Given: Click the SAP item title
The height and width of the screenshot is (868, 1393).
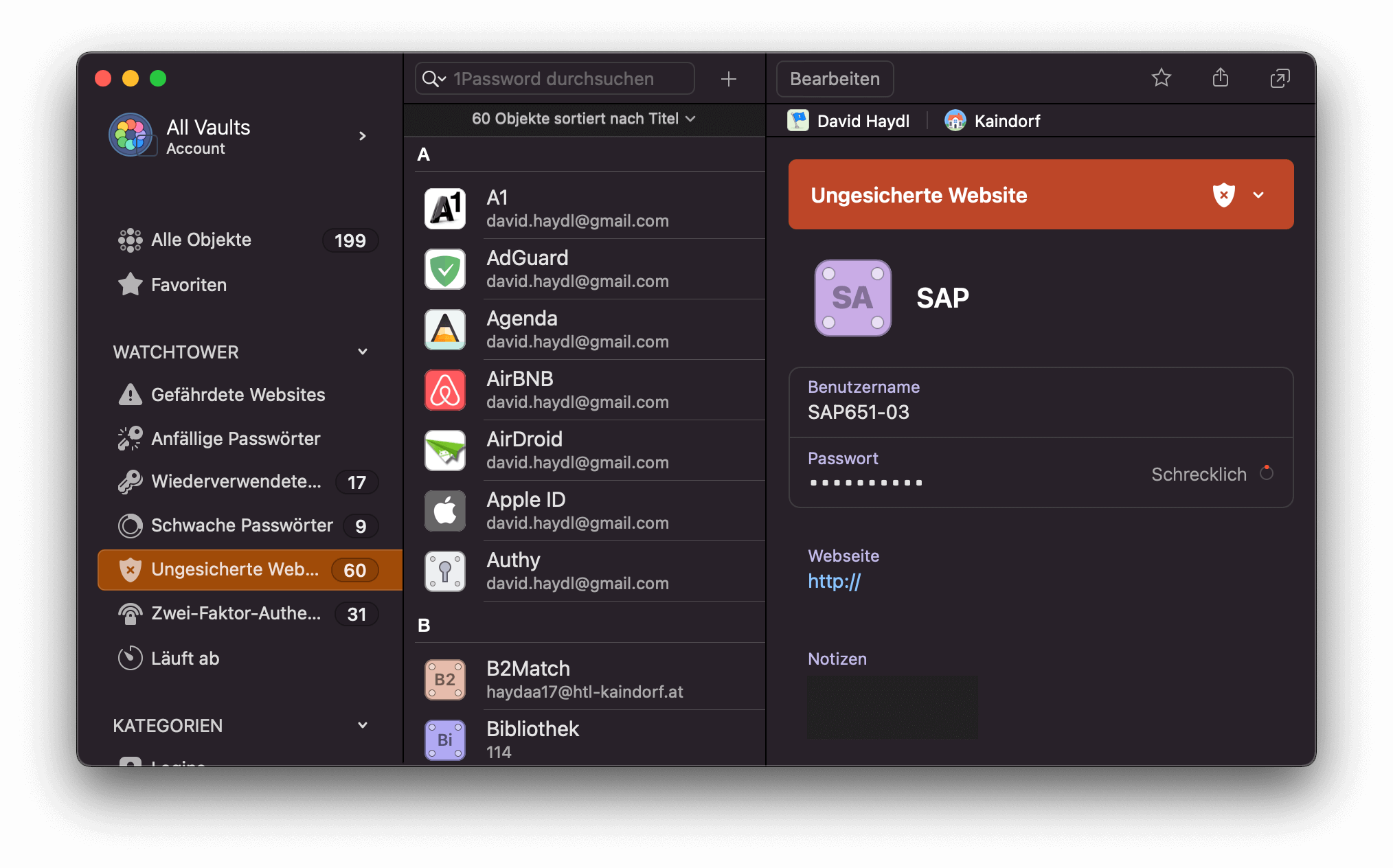Looking at the screenshot, I should point(942,298).
